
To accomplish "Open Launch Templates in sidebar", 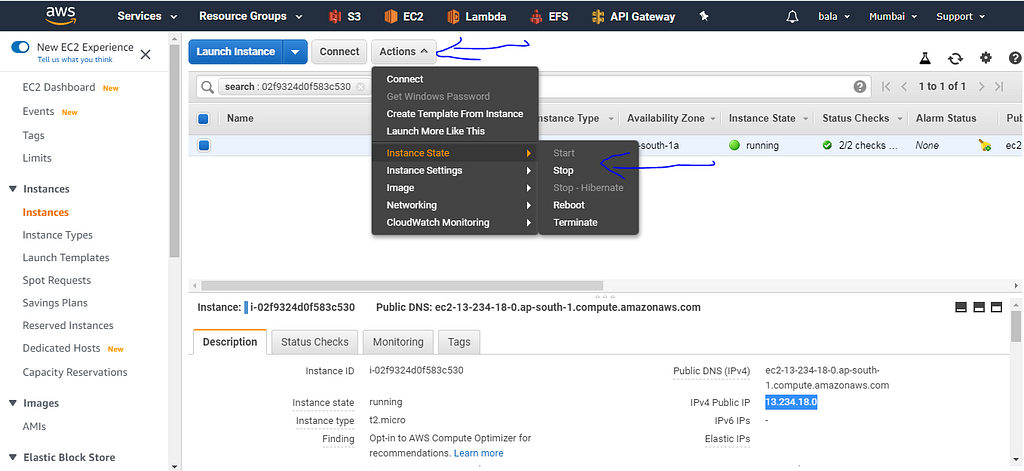I will click(x=66, y=257).
